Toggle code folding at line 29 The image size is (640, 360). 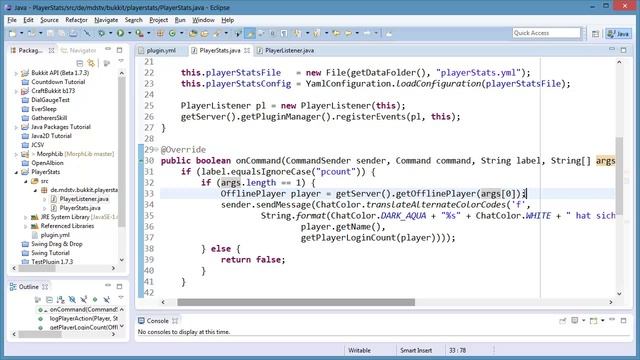(156, 149)
